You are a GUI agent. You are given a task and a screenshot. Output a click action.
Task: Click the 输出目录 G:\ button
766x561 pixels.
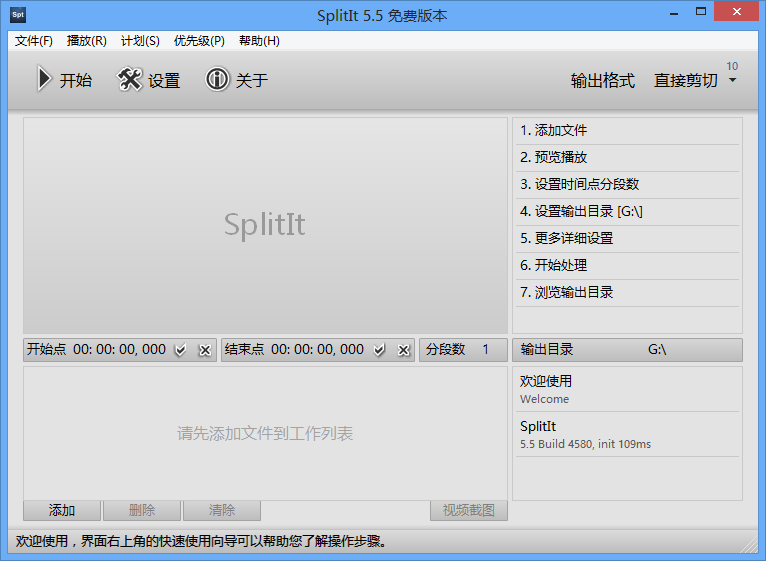[x=627, y=350]
